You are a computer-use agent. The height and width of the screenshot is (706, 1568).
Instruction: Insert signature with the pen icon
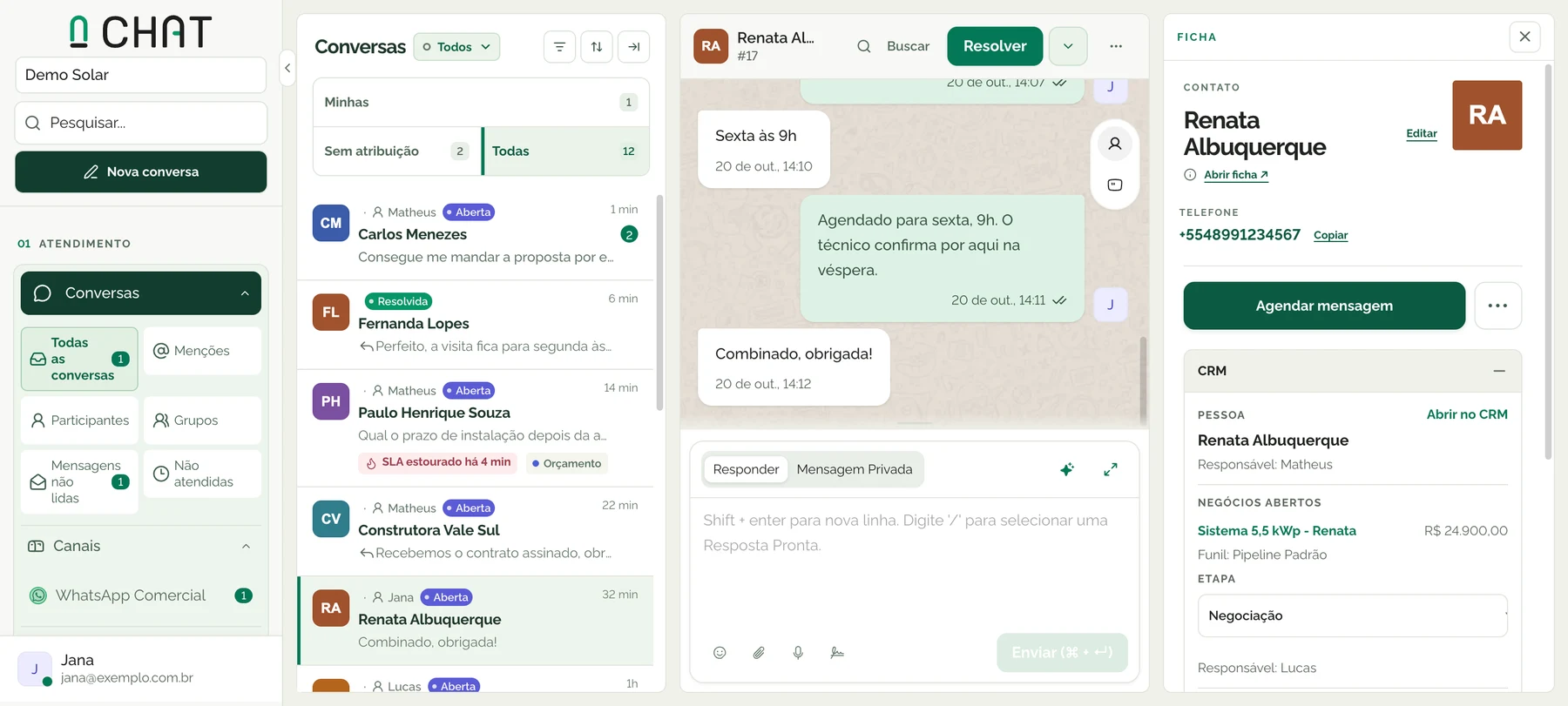(x=837, y=653)
